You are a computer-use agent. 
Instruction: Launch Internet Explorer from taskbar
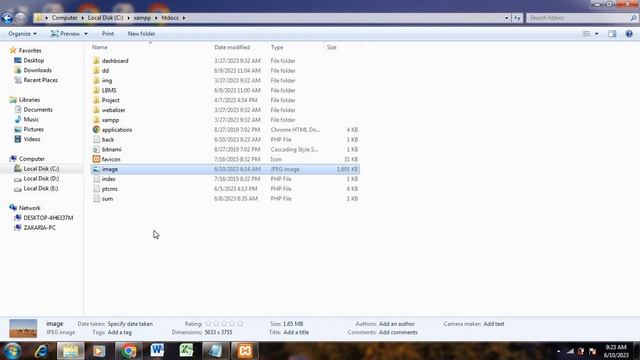pos(42,351)
